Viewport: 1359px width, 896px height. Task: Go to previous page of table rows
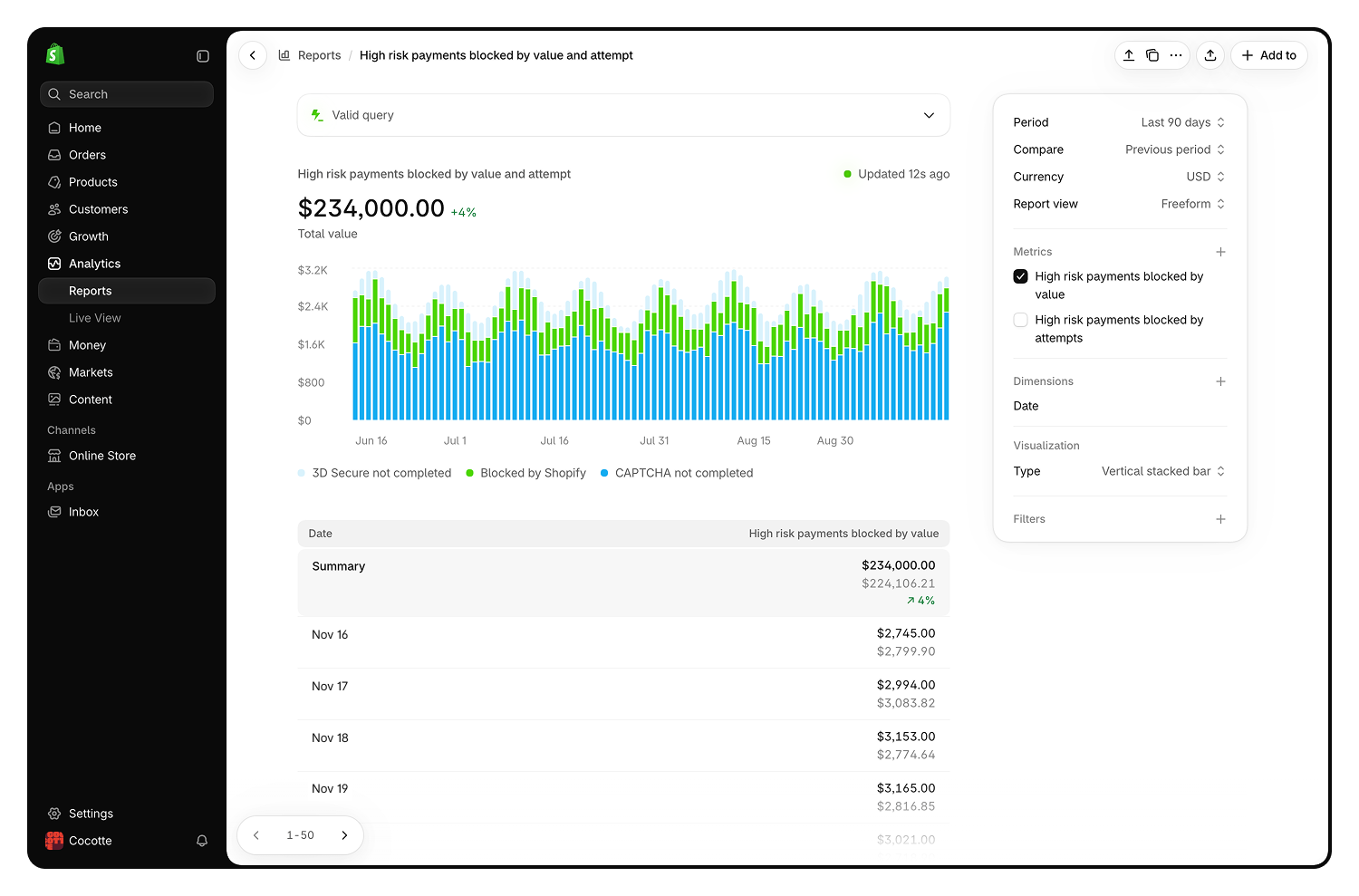[256, 835]
